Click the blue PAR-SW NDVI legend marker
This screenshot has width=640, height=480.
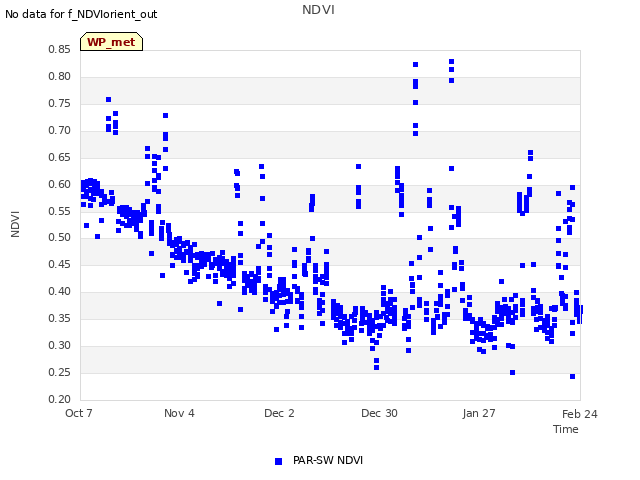point(278,461)
